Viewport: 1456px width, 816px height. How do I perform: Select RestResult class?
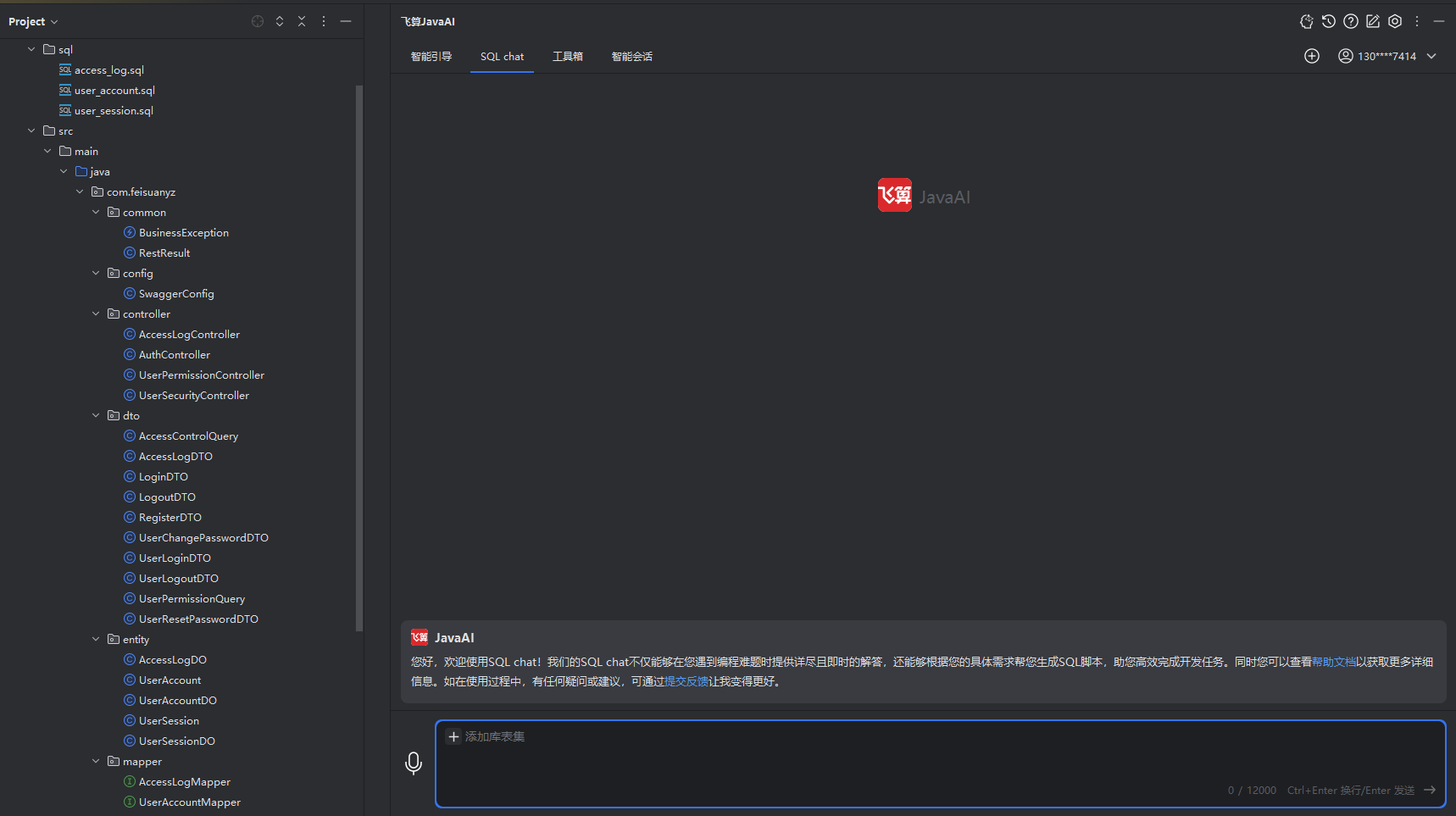[164, 253]
